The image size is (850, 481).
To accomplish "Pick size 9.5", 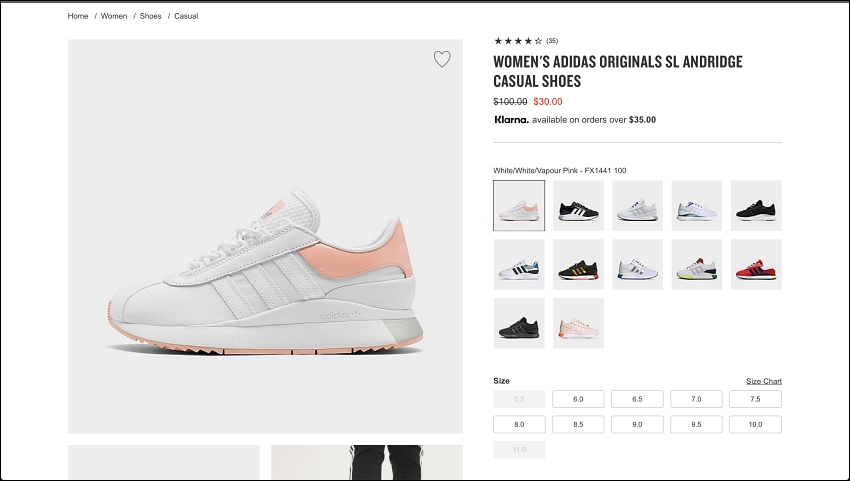I will tap(696, 425).
